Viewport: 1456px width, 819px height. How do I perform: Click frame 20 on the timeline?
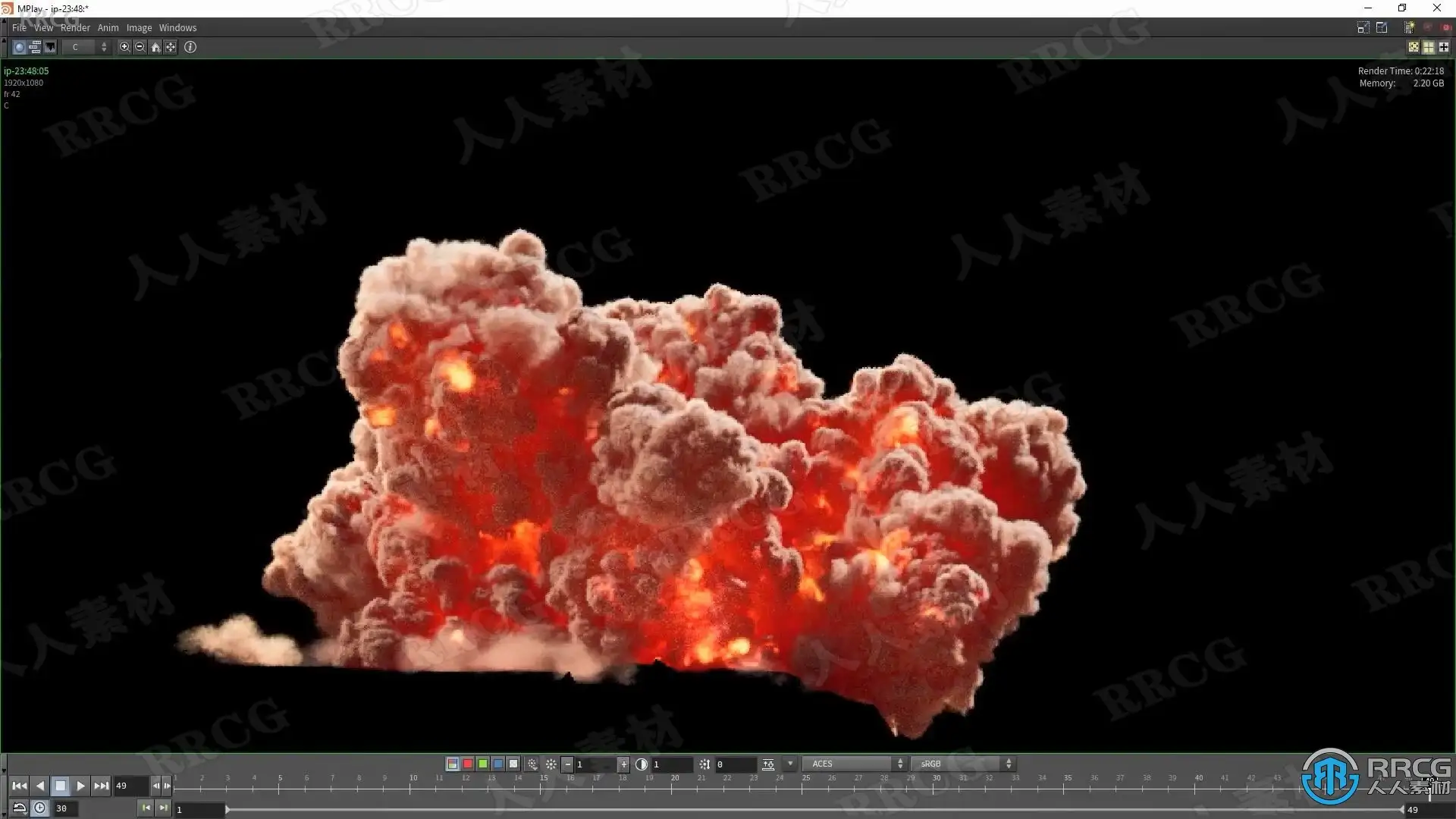point(673,787)
